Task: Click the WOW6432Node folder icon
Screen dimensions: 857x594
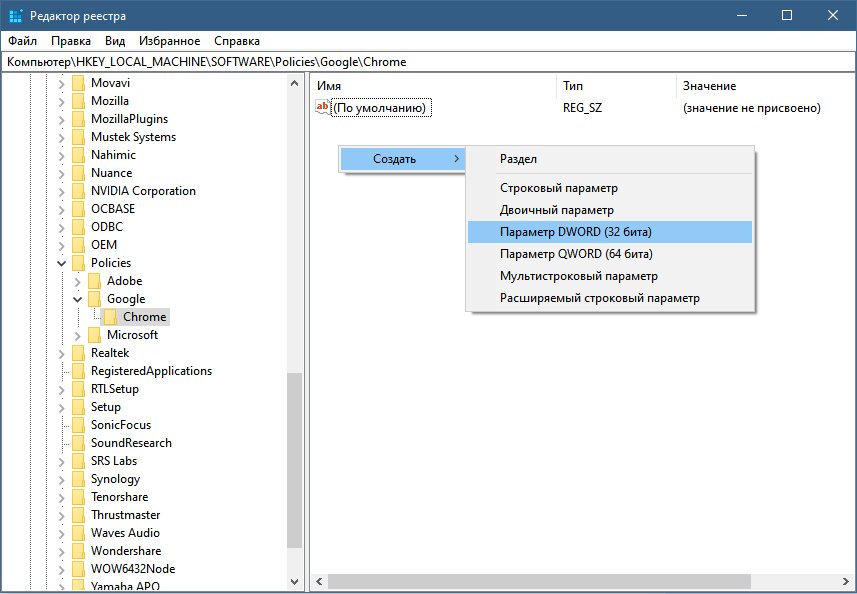Action: (79, 570)
